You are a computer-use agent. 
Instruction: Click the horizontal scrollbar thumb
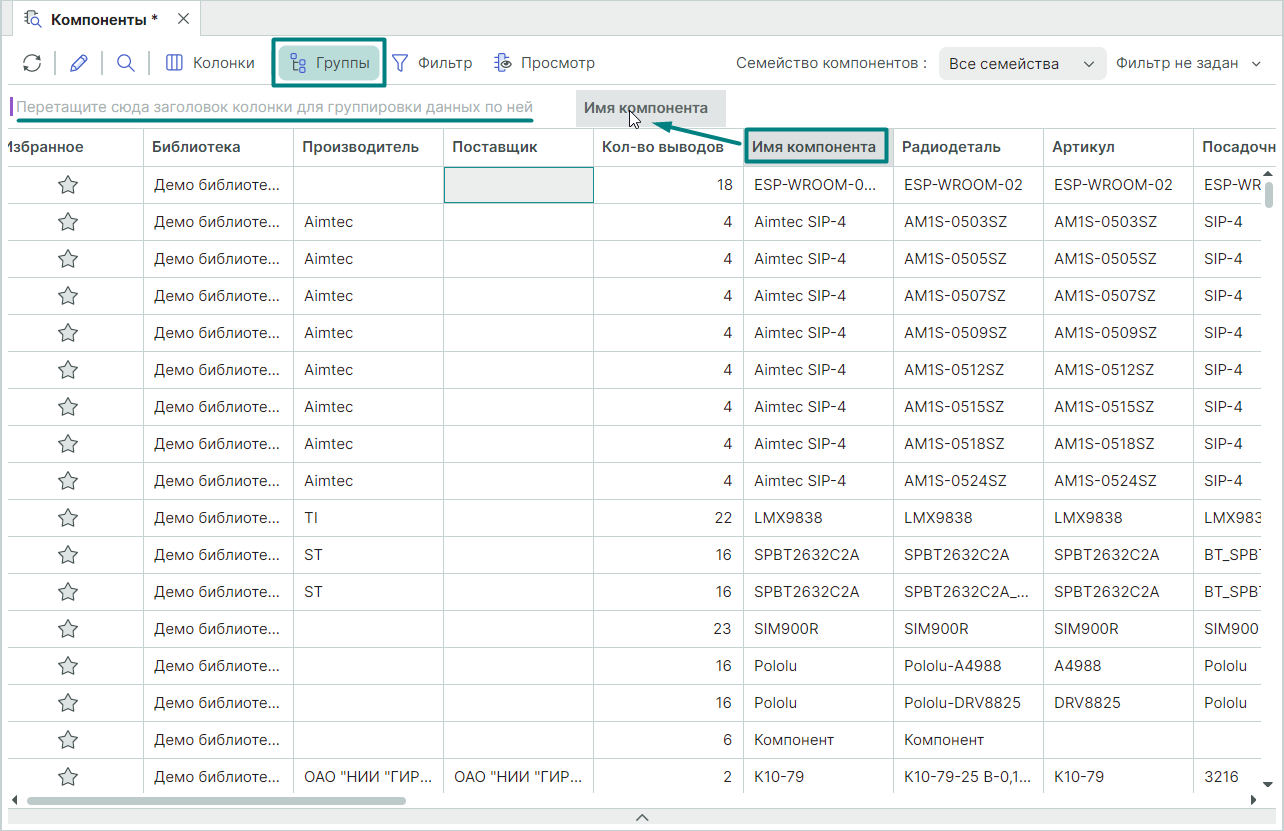coord(215,800)
